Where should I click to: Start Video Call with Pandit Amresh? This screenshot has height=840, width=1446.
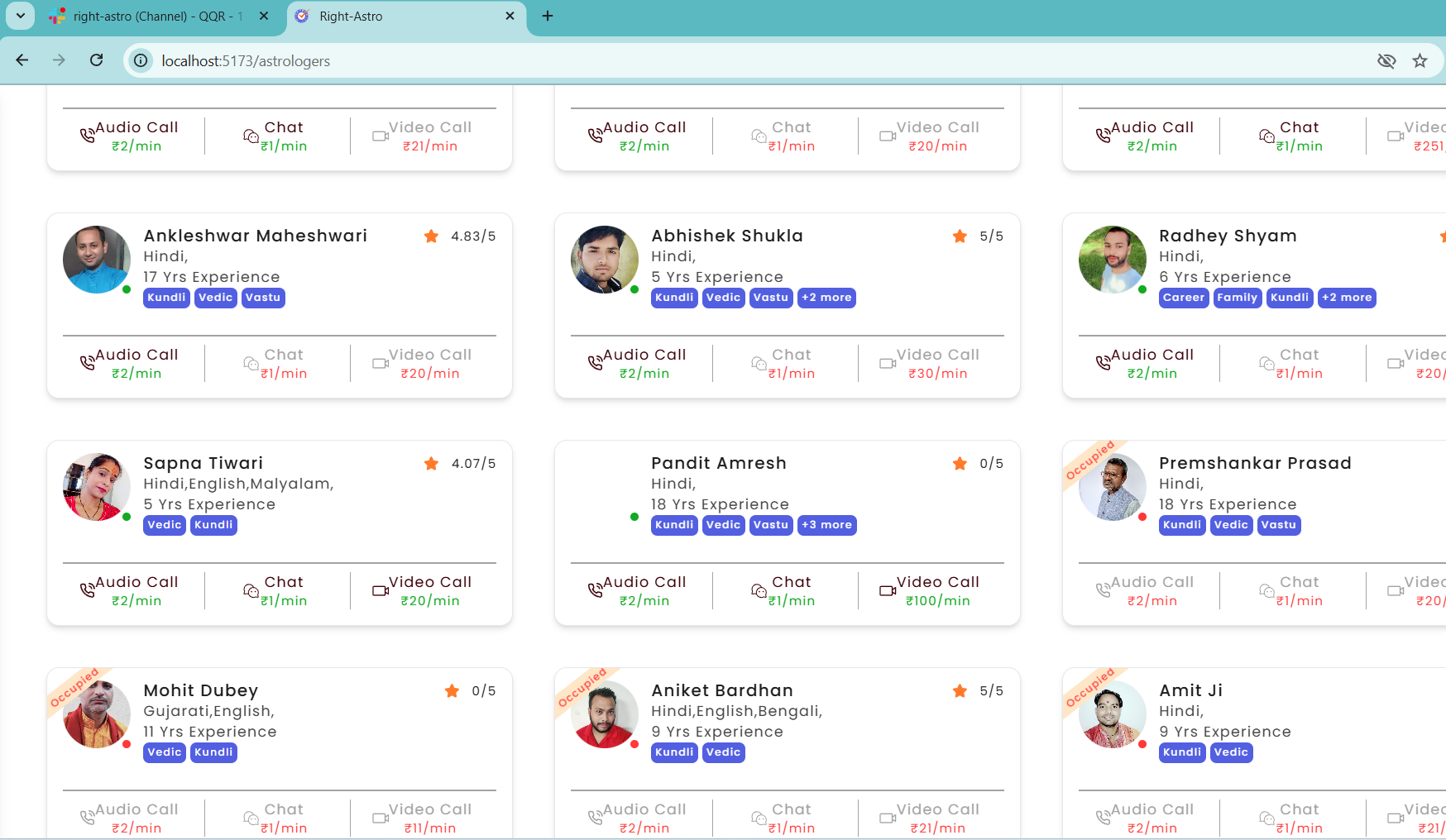point(930,590)
